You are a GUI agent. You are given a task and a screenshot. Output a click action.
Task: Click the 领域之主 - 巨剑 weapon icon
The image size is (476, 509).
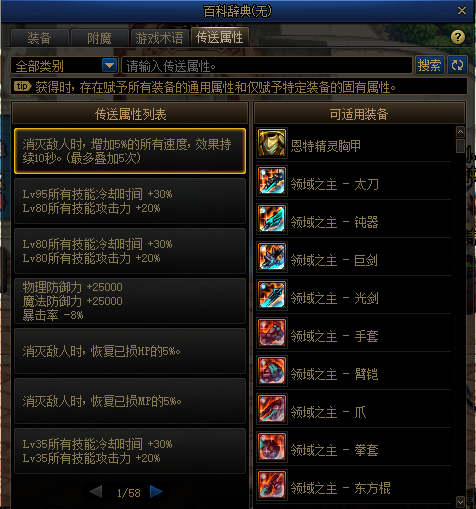pyautogui.click(x=272, y=257)
